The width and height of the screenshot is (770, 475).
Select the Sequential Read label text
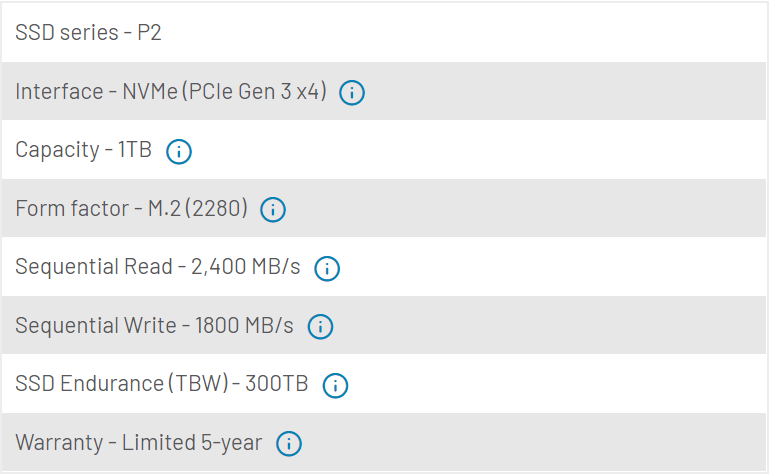pos(94,267)
